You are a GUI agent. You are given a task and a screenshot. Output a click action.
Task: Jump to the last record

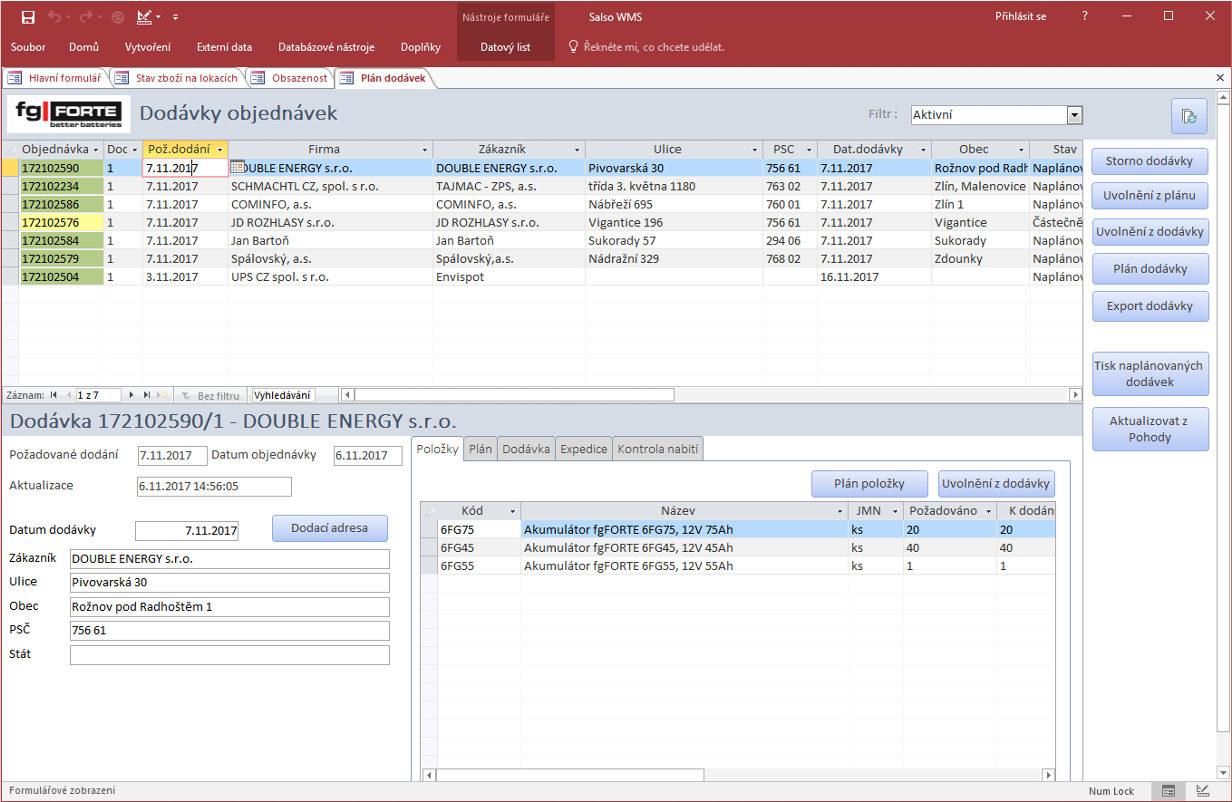coord(146,395)
